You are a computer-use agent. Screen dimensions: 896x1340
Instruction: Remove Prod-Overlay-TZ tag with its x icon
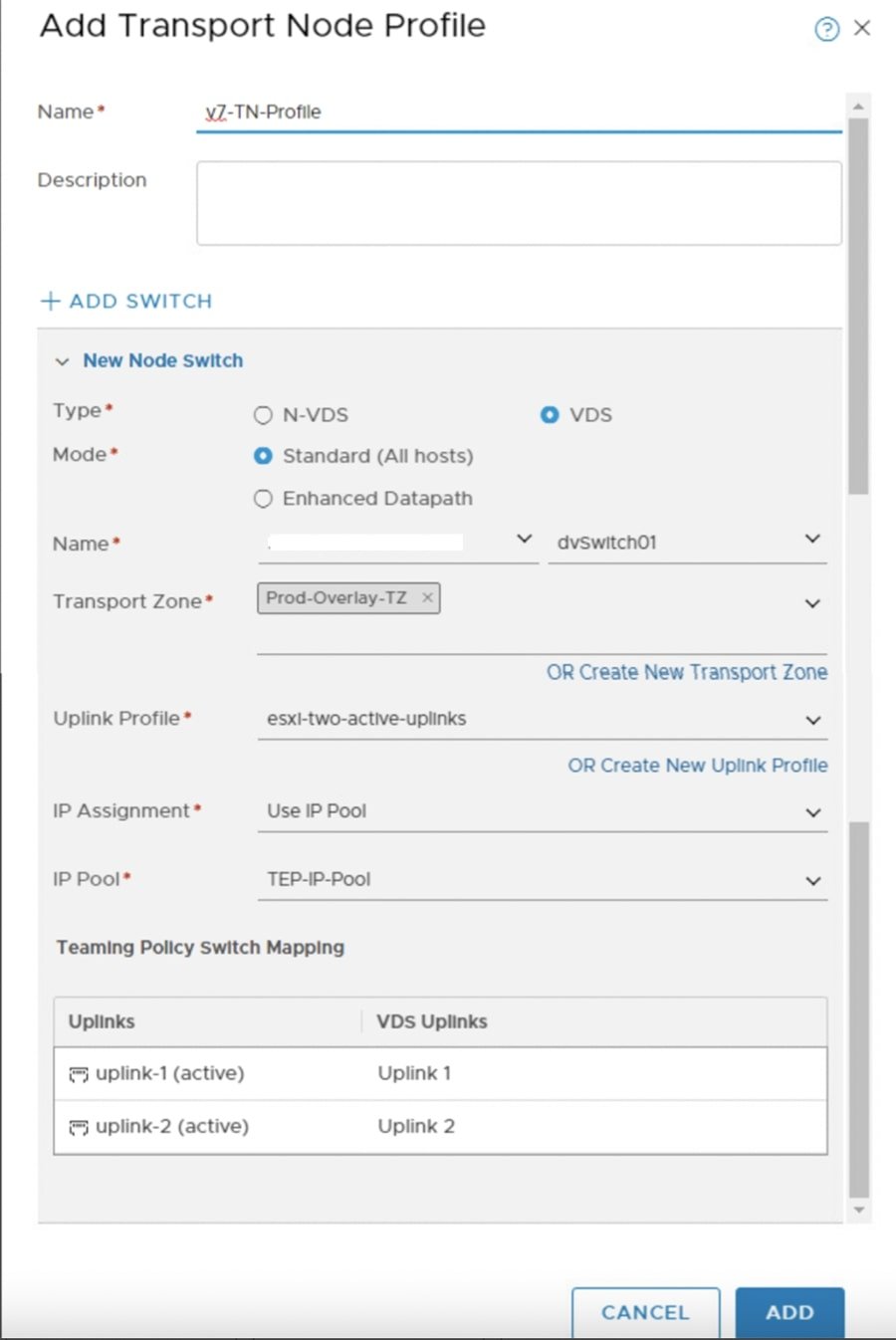pos(427,597)
